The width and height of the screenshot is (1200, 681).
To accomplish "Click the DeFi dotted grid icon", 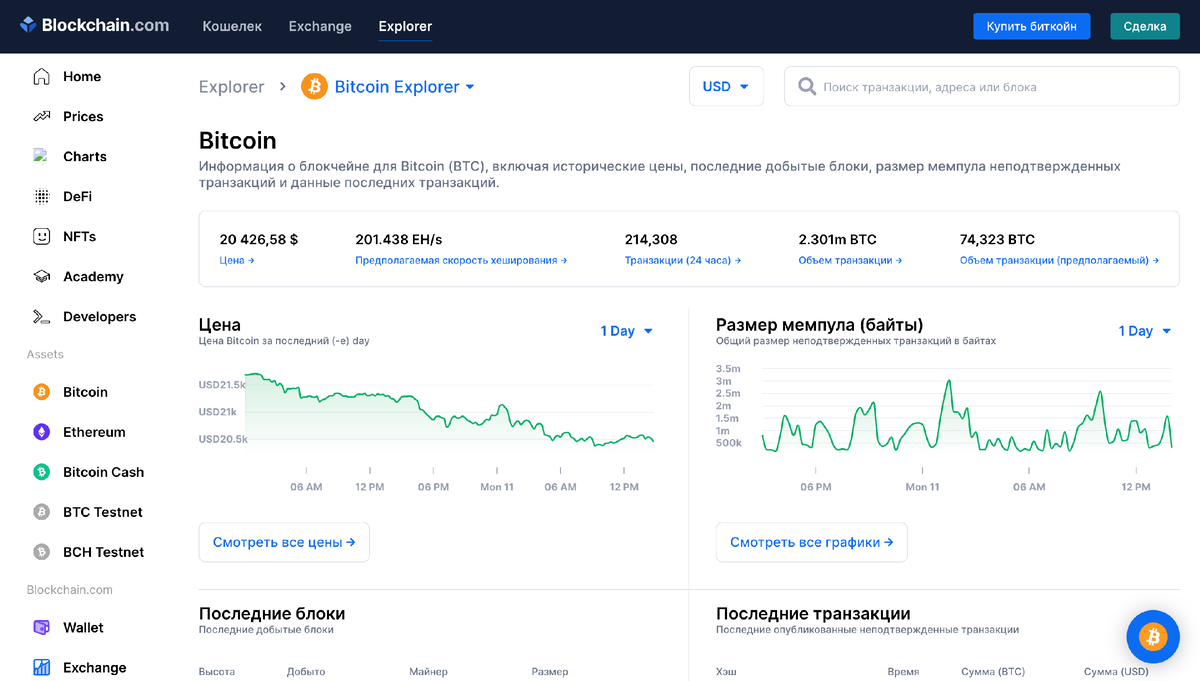I will (x=41, y=196).
